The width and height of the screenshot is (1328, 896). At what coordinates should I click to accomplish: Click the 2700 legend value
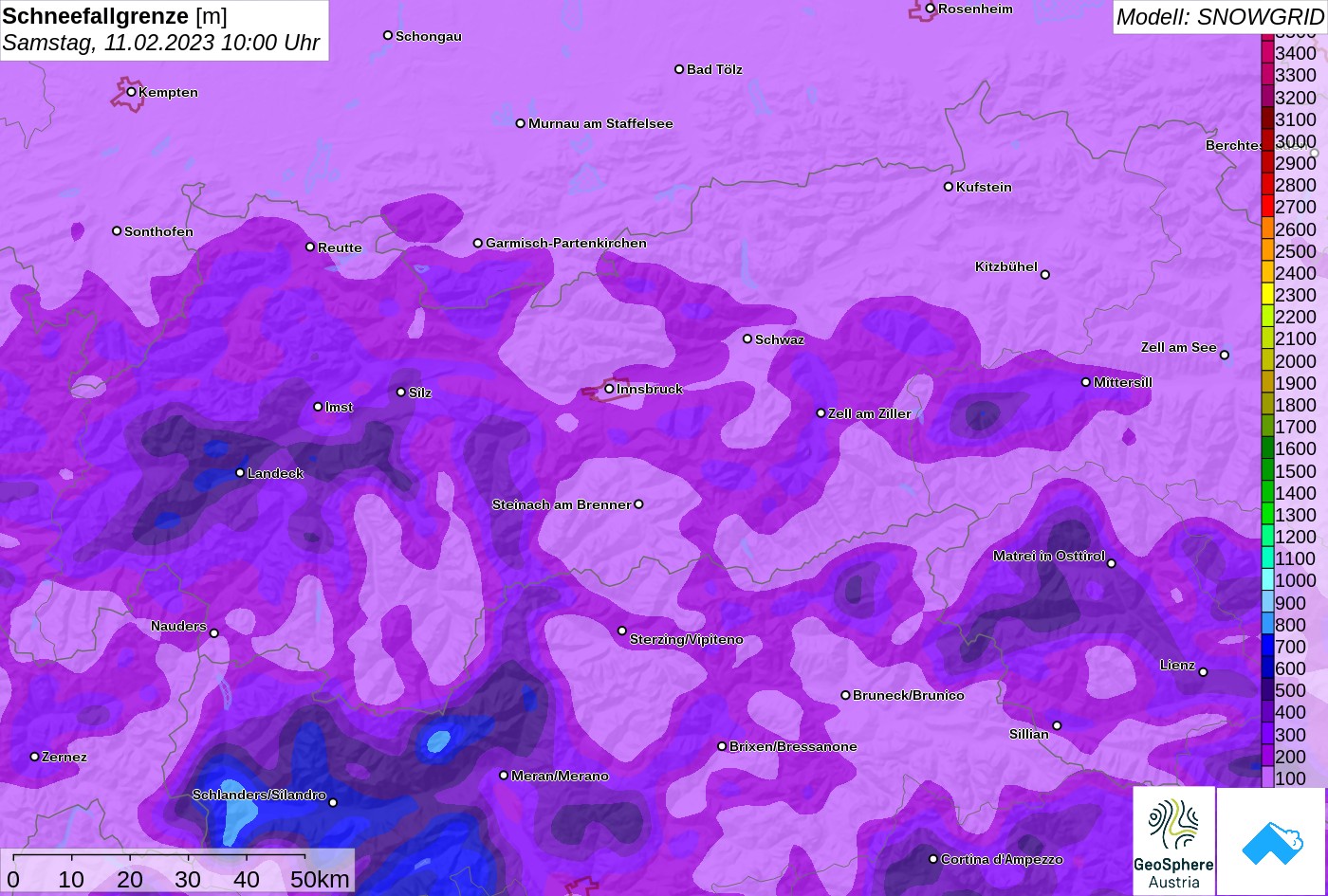(x=1296, y=207)
